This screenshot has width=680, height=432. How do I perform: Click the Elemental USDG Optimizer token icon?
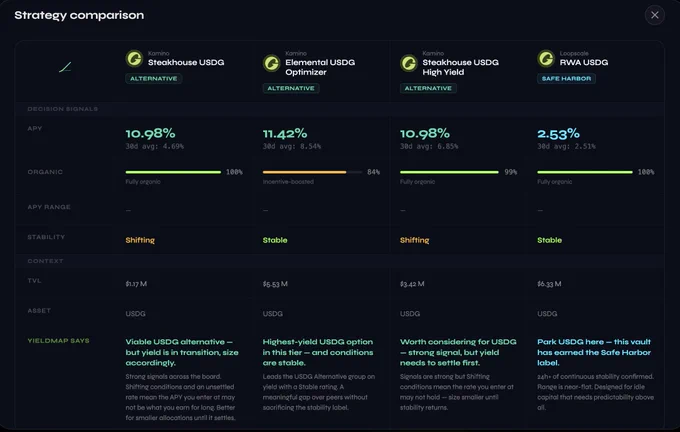click(x=271, y=63)
